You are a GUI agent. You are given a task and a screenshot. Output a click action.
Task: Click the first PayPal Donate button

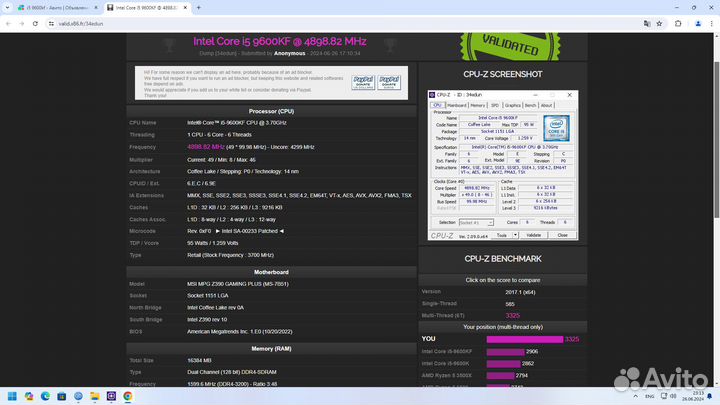click(363, 83)
